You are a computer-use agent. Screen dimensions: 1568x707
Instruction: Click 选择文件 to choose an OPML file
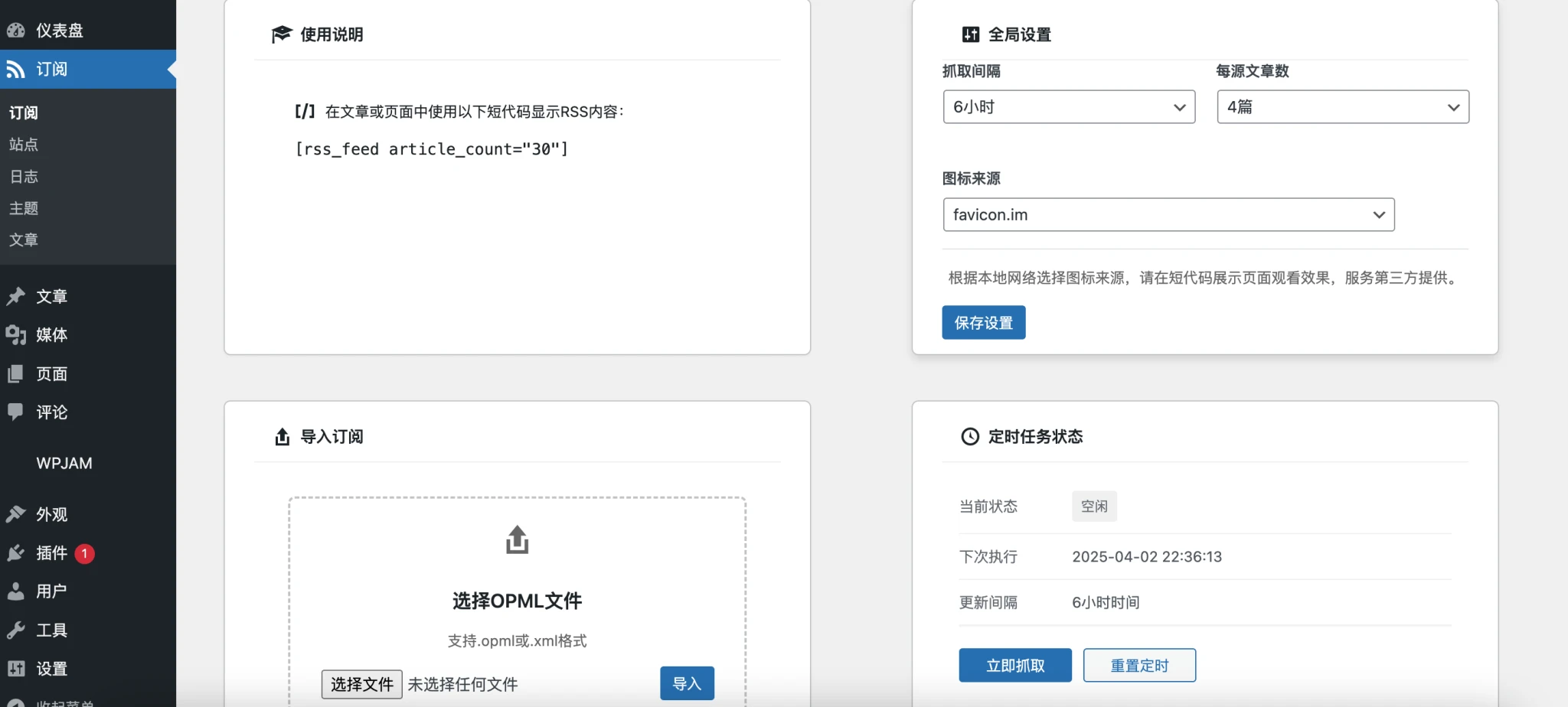click(x=361, y=684)
